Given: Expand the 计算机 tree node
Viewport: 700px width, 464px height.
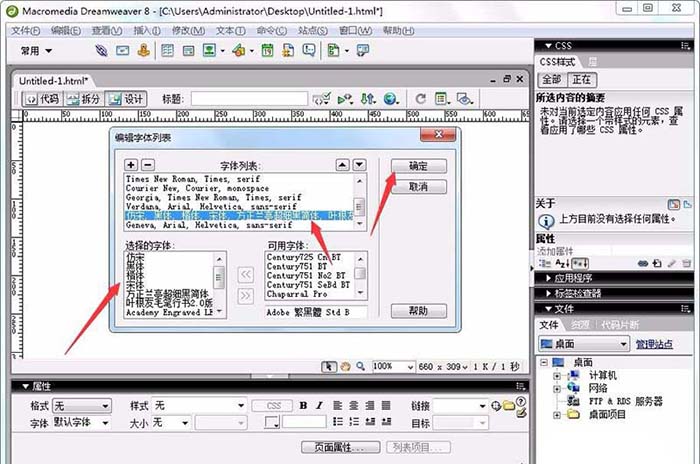Looking at the screenshot, I should click(x=557, y=376).
